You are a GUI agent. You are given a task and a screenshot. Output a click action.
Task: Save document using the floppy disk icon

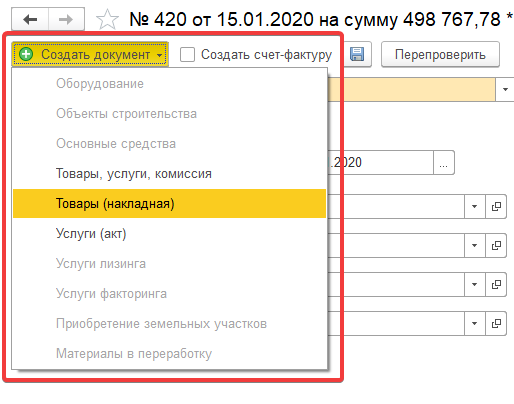pyautogui.click(x=357, y=54)
